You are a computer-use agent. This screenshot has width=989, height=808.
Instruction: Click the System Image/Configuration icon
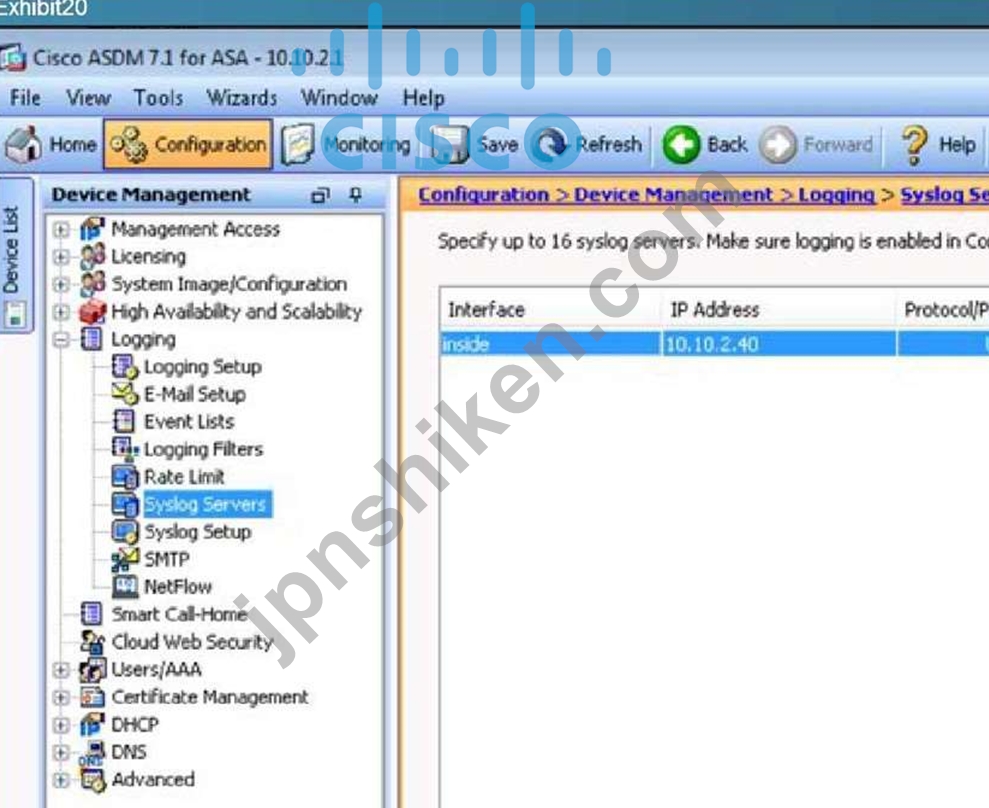click(92, 284)
